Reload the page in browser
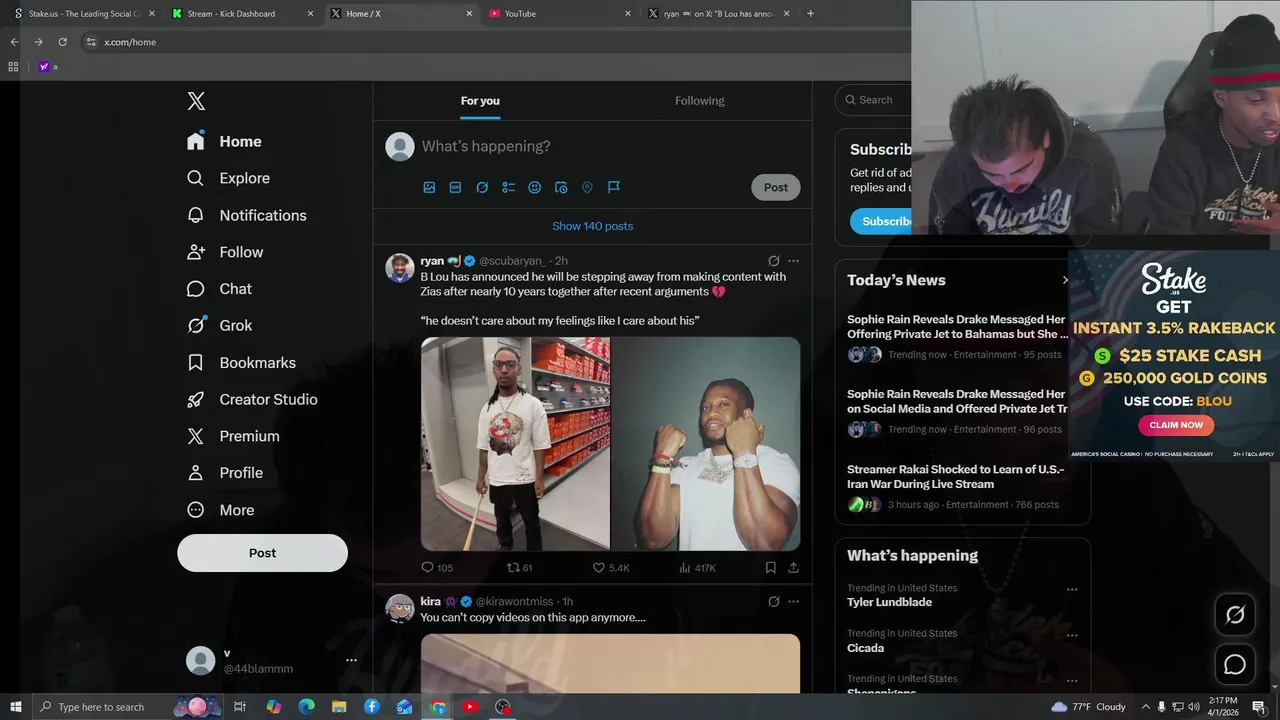Screen dimensions: 1280x720 click(62, 42)
